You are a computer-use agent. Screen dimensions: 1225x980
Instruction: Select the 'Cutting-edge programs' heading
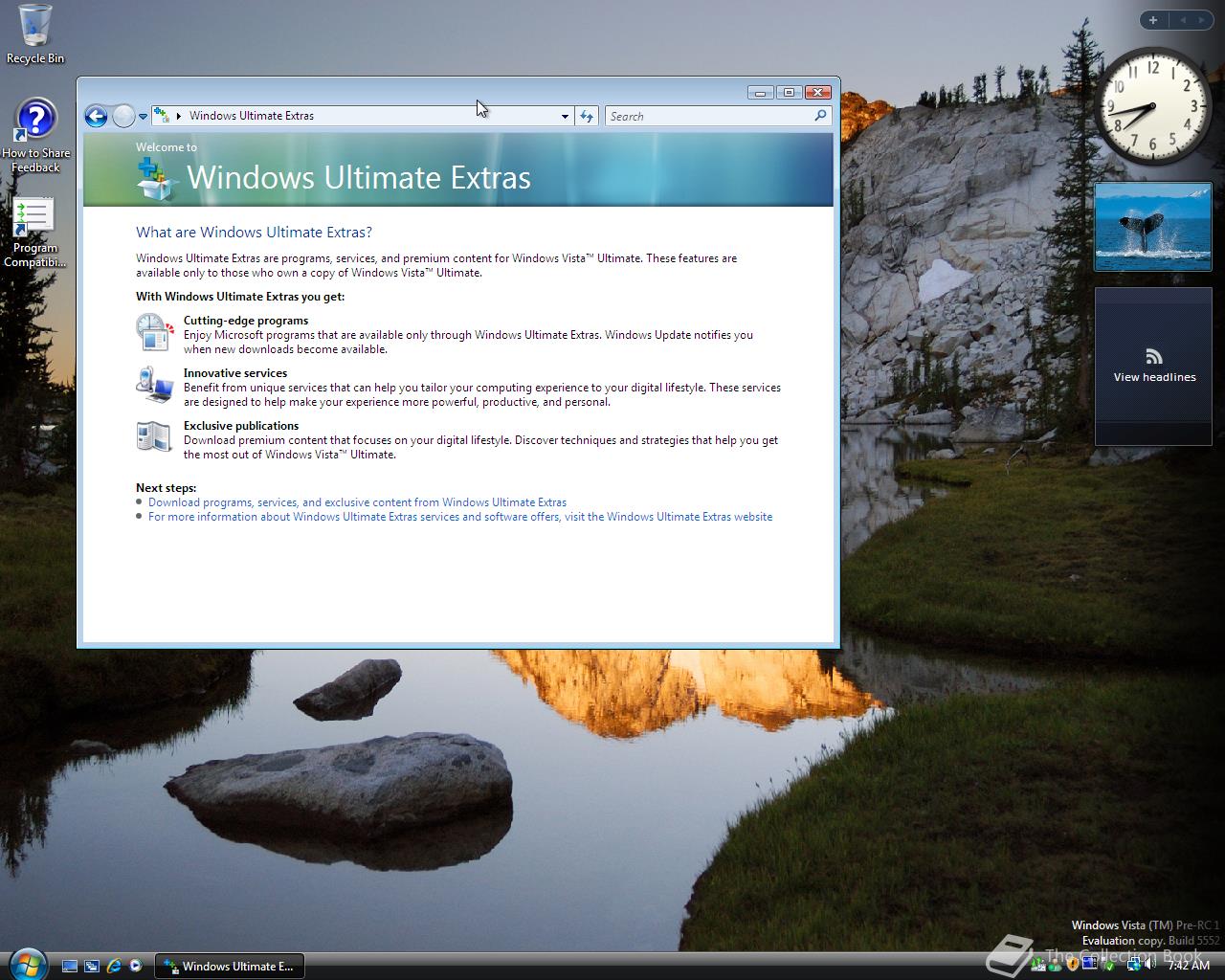tap(246, 321)
